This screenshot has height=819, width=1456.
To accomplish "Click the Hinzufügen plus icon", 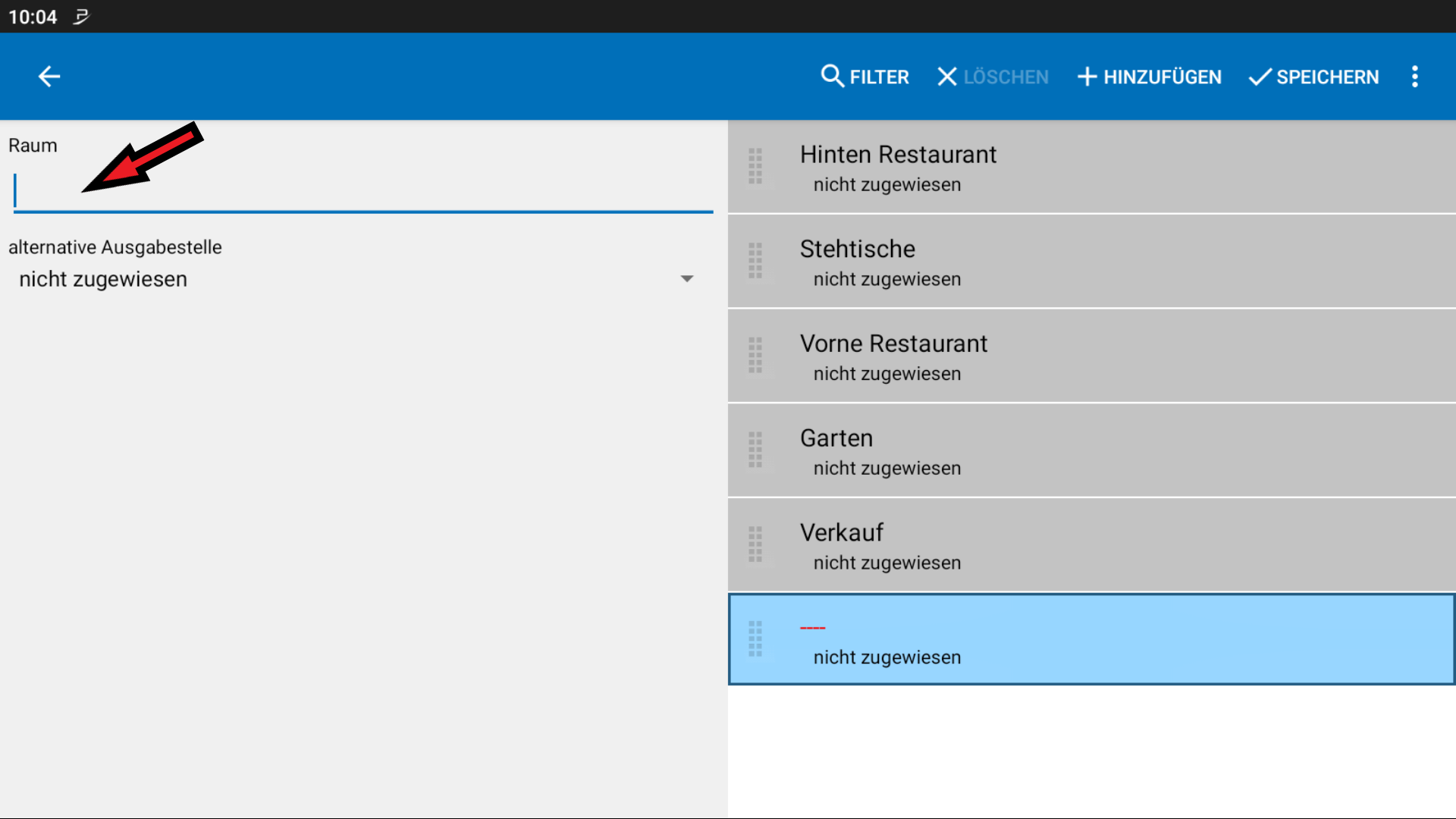I will coord(1088,77).
